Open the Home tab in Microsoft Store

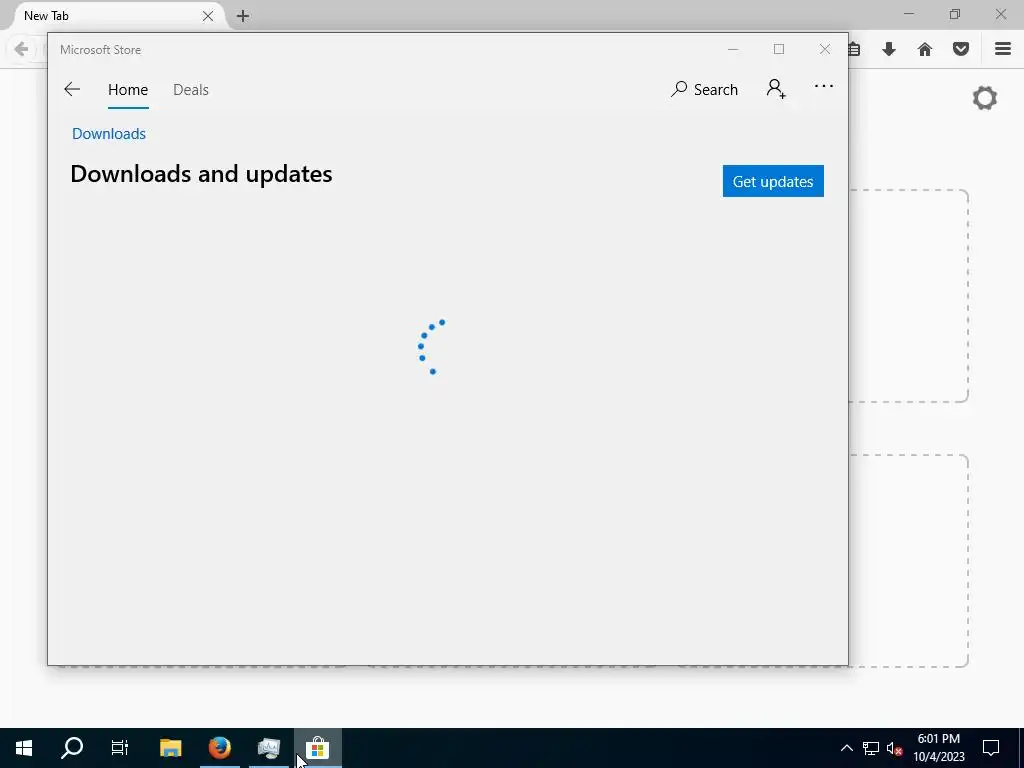click(x=128, y=89)
